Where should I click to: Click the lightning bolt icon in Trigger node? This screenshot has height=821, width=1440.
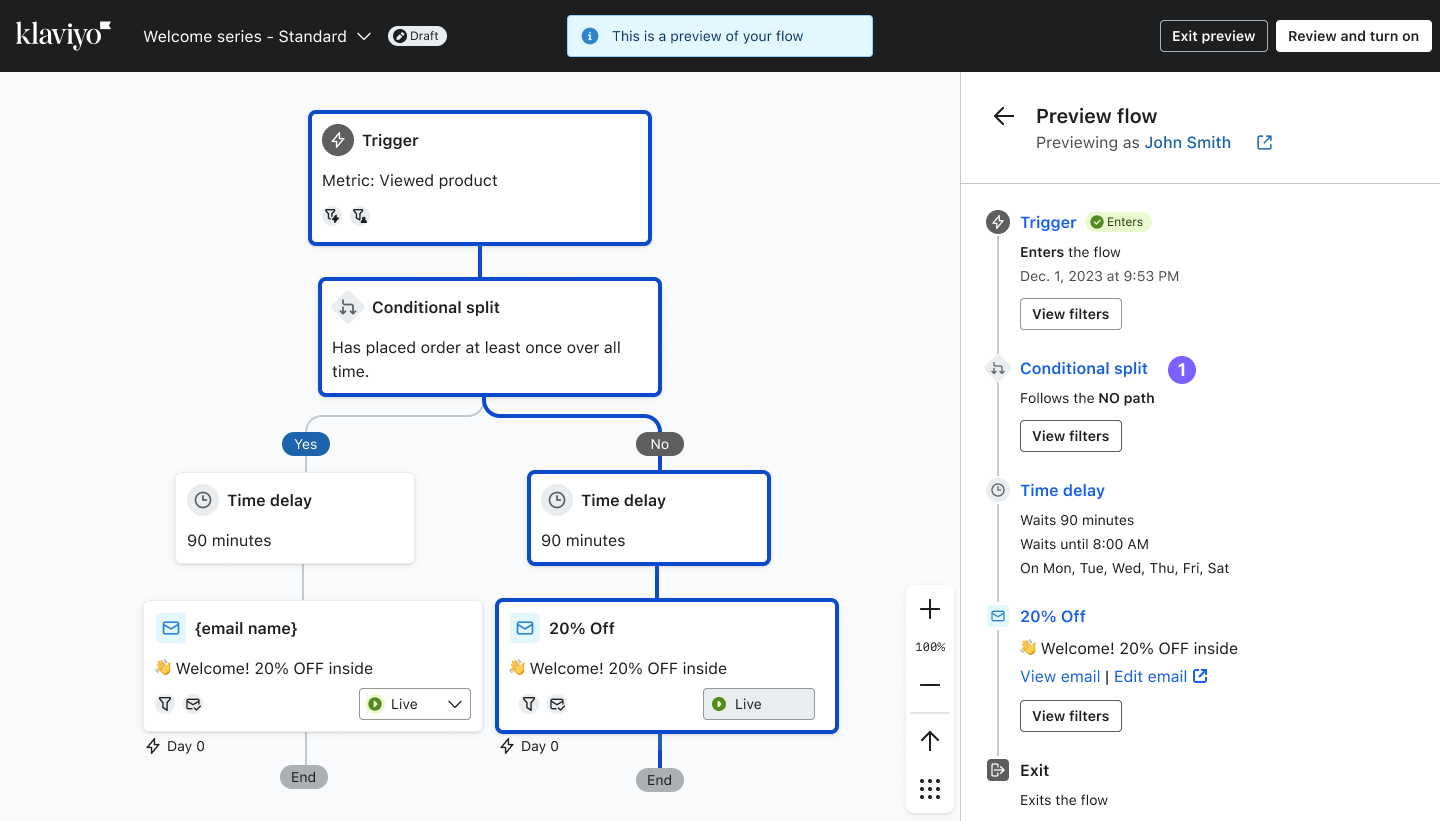[x=338, y=140]
